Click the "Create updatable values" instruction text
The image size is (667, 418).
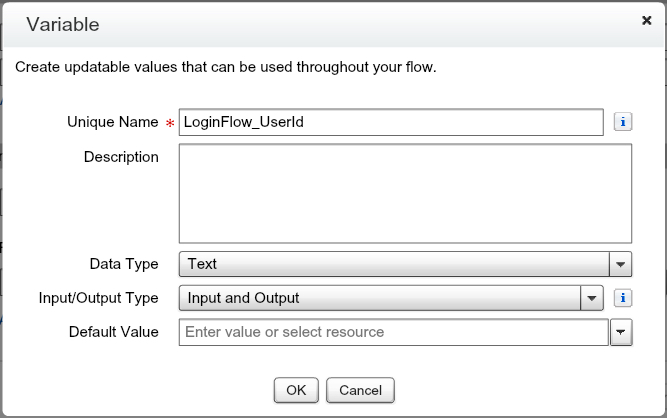click(226, 69)
